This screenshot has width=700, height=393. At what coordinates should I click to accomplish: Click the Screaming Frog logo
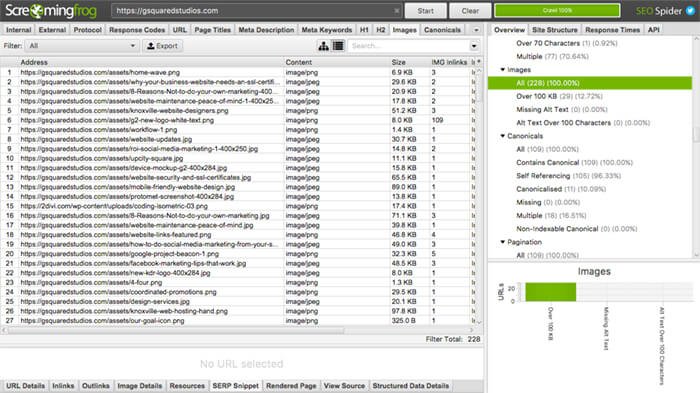(x=50, y=11)
